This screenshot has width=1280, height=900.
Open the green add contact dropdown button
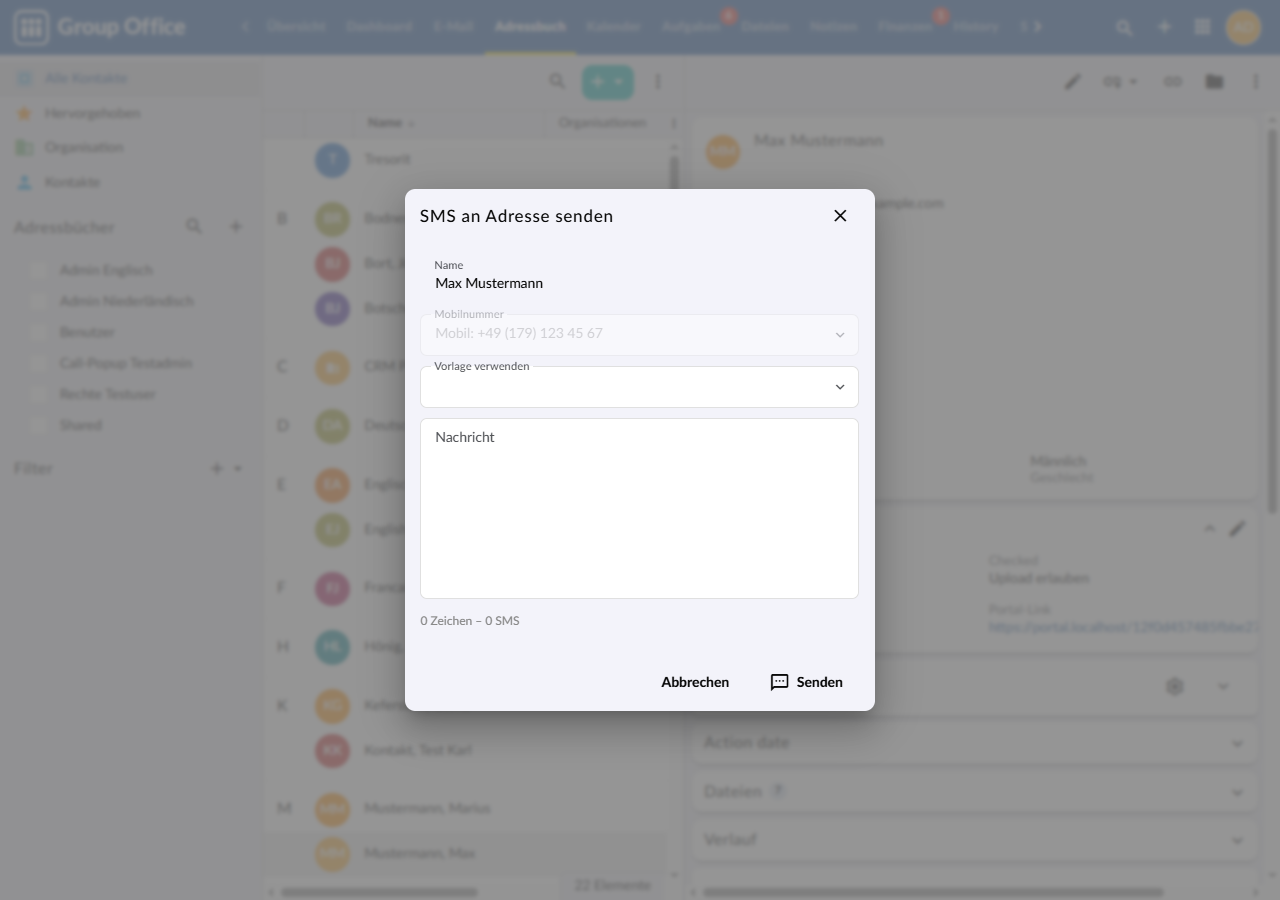(x=608, y=82)
